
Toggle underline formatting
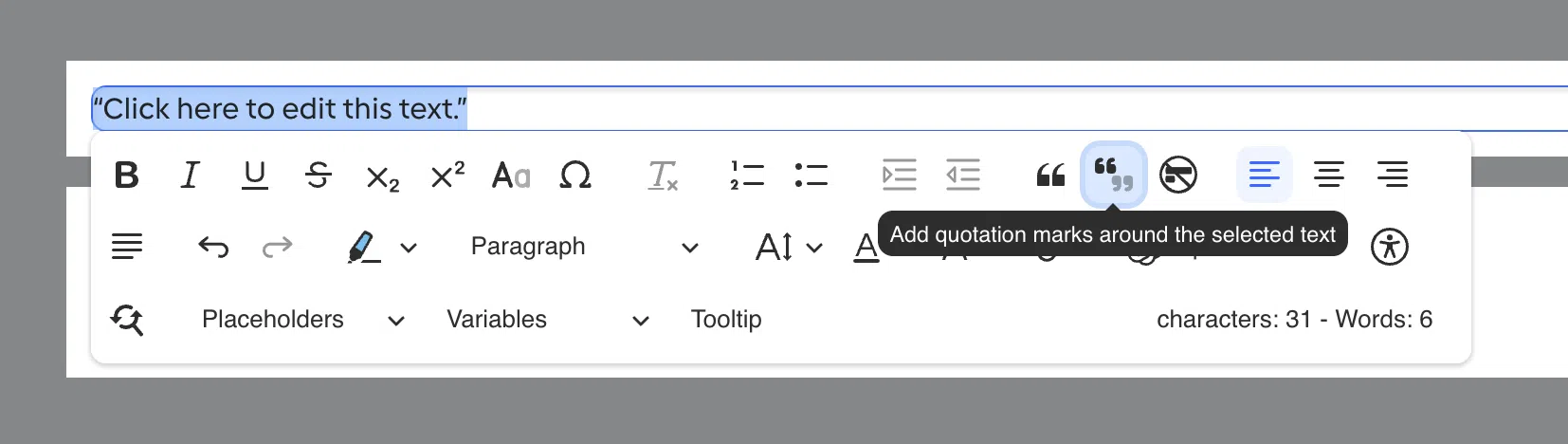[255, 176]
